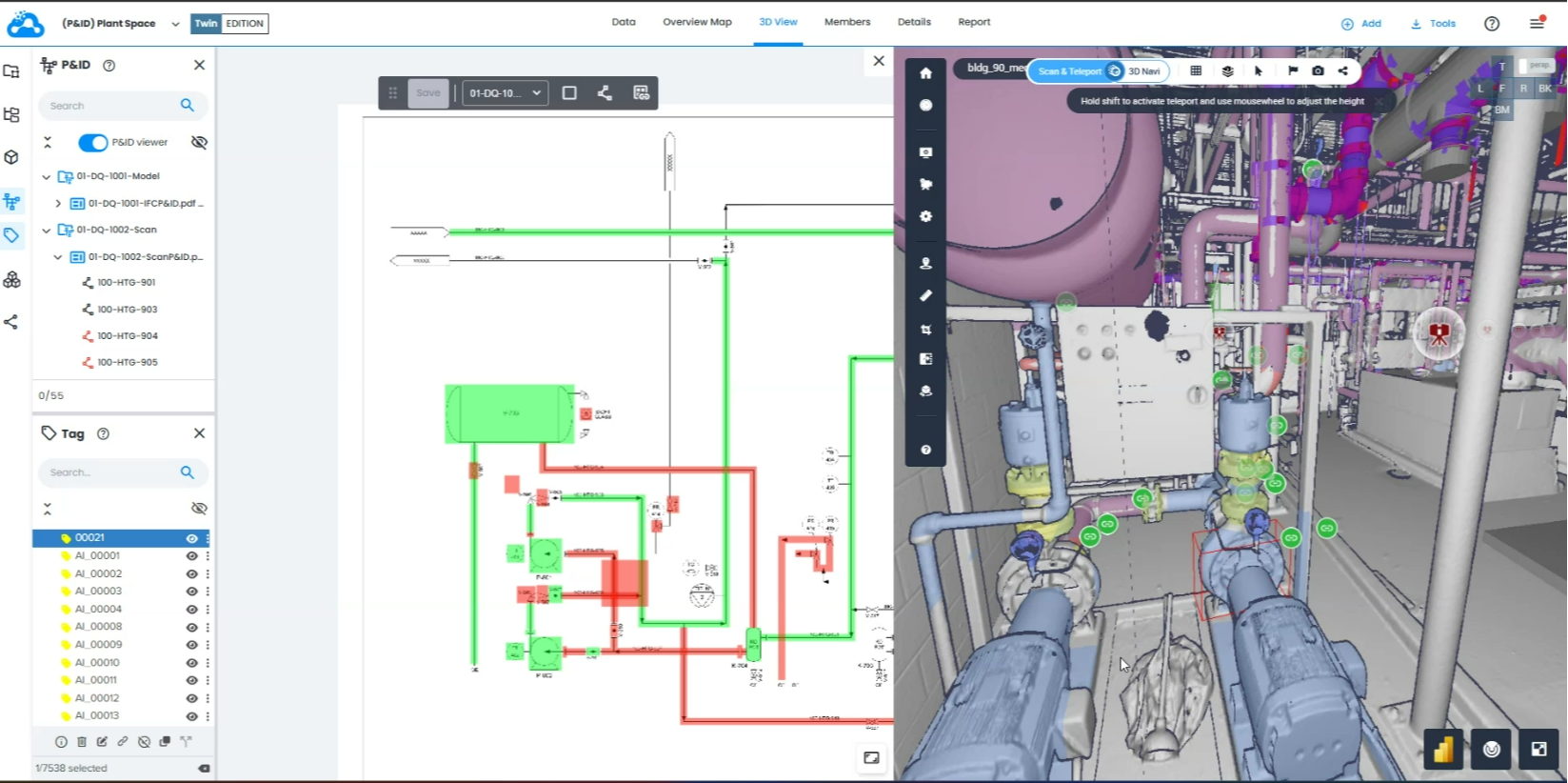Click the home icon in 3D viewer toolbar
Screen dimensions: 1568x783
tap(925, 73)
